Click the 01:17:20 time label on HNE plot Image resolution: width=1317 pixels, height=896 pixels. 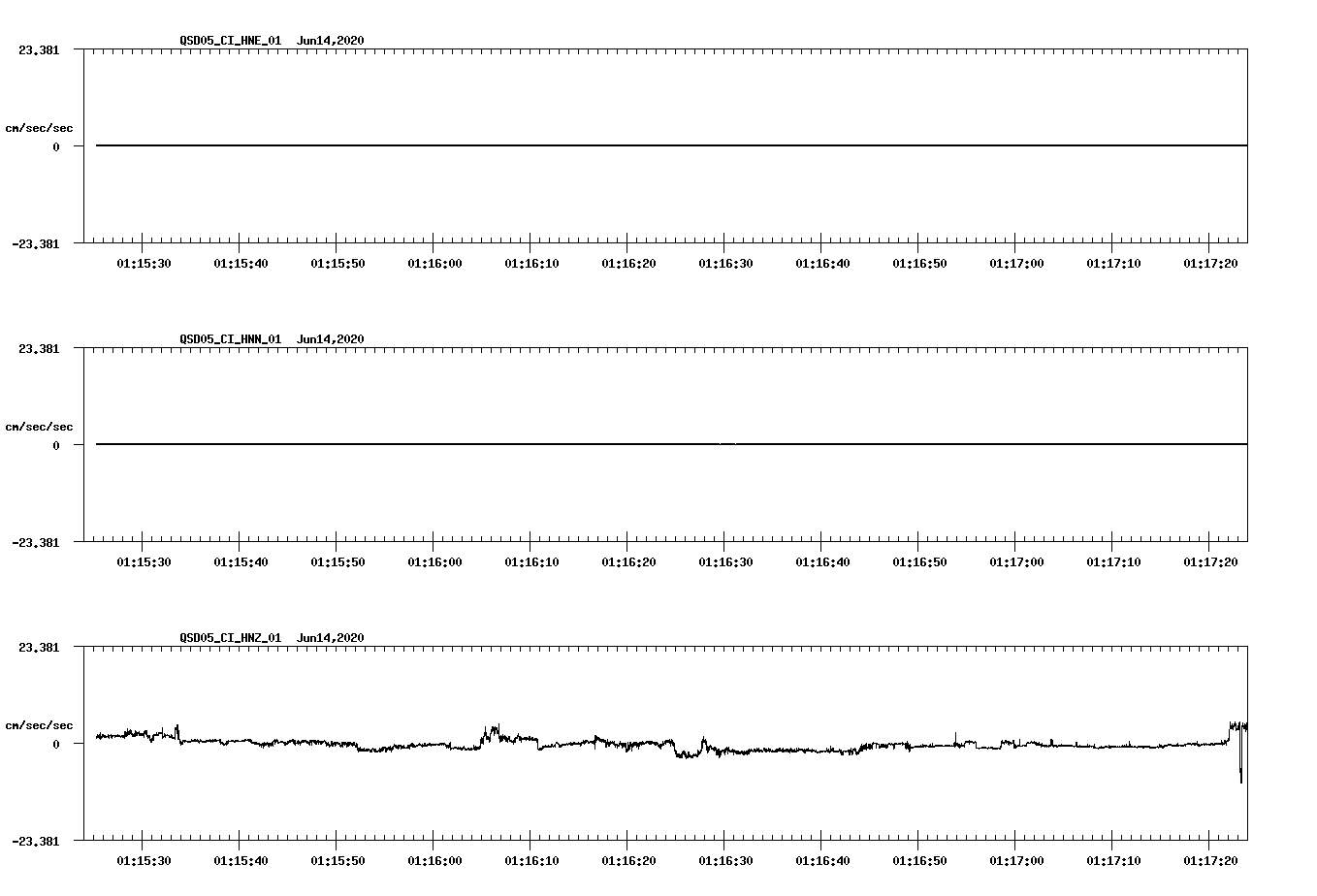pos(1210,264)
